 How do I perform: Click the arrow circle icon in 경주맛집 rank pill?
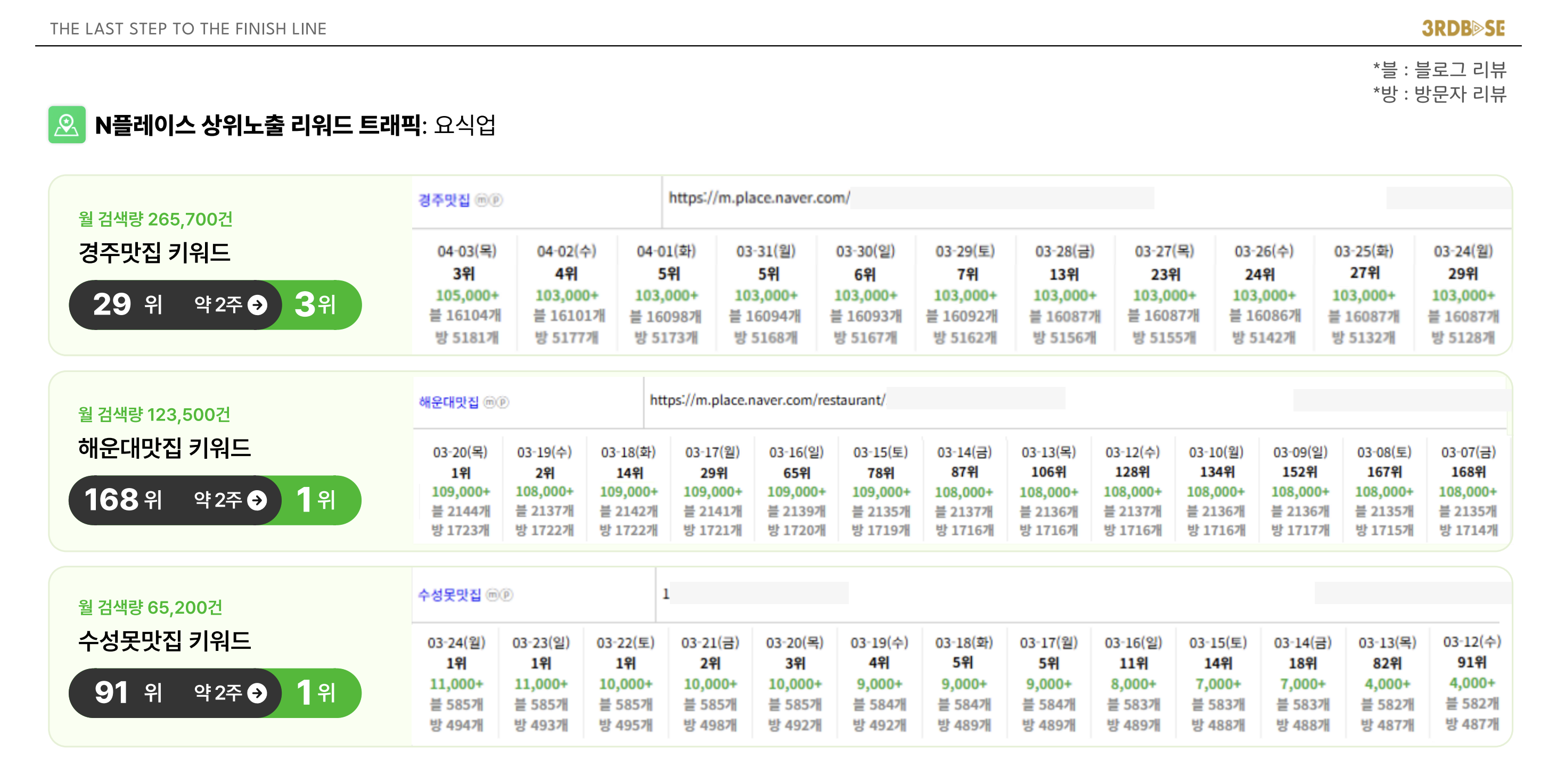[258, 304]
